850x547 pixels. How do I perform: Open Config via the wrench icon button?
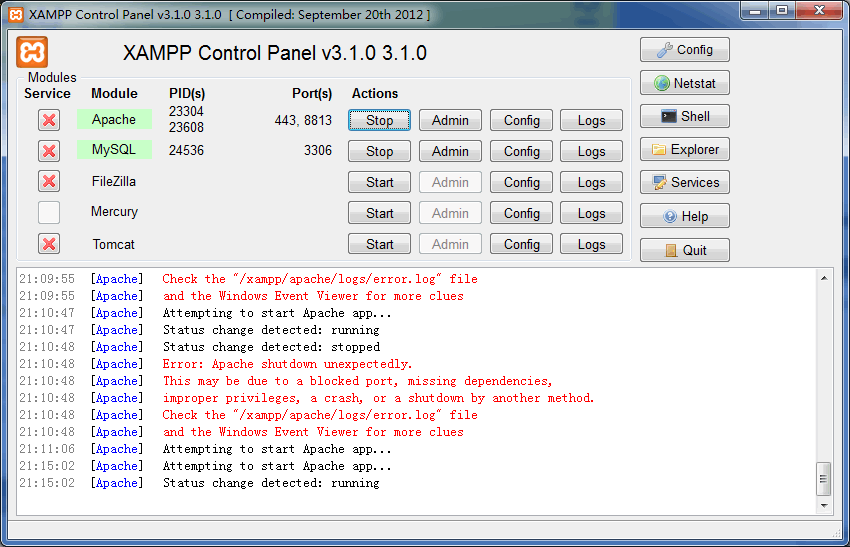[x=685, y=50]
